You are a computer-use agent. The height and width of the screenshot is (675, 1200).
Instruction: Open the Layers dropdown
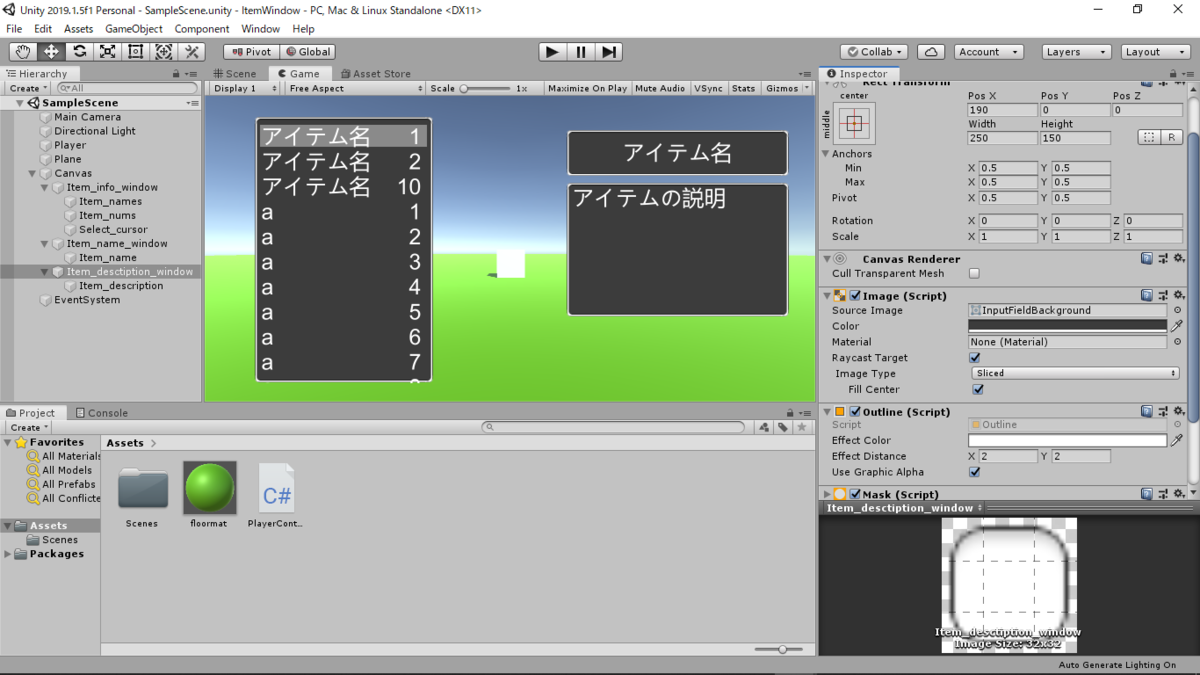click(x=1076, y=52)
